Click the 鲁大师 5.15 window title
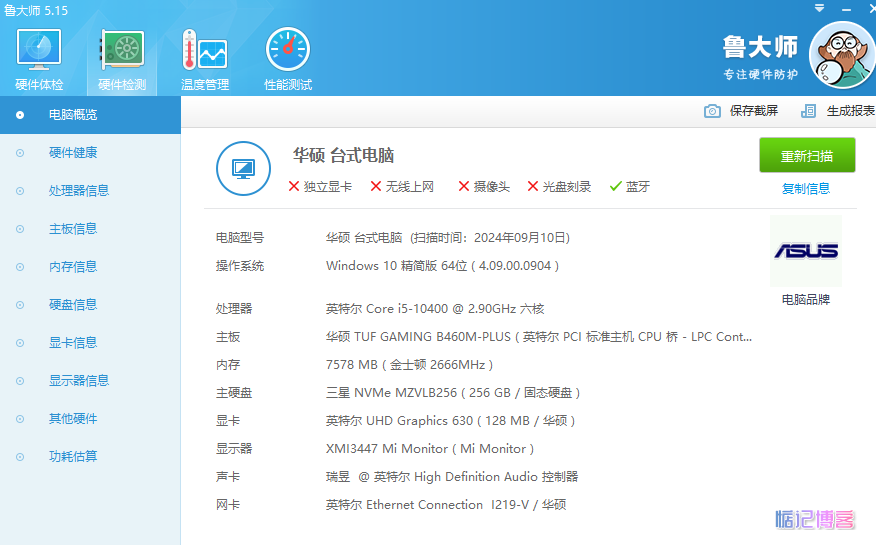This screenshot has width=876, height=545. [36, 11]
